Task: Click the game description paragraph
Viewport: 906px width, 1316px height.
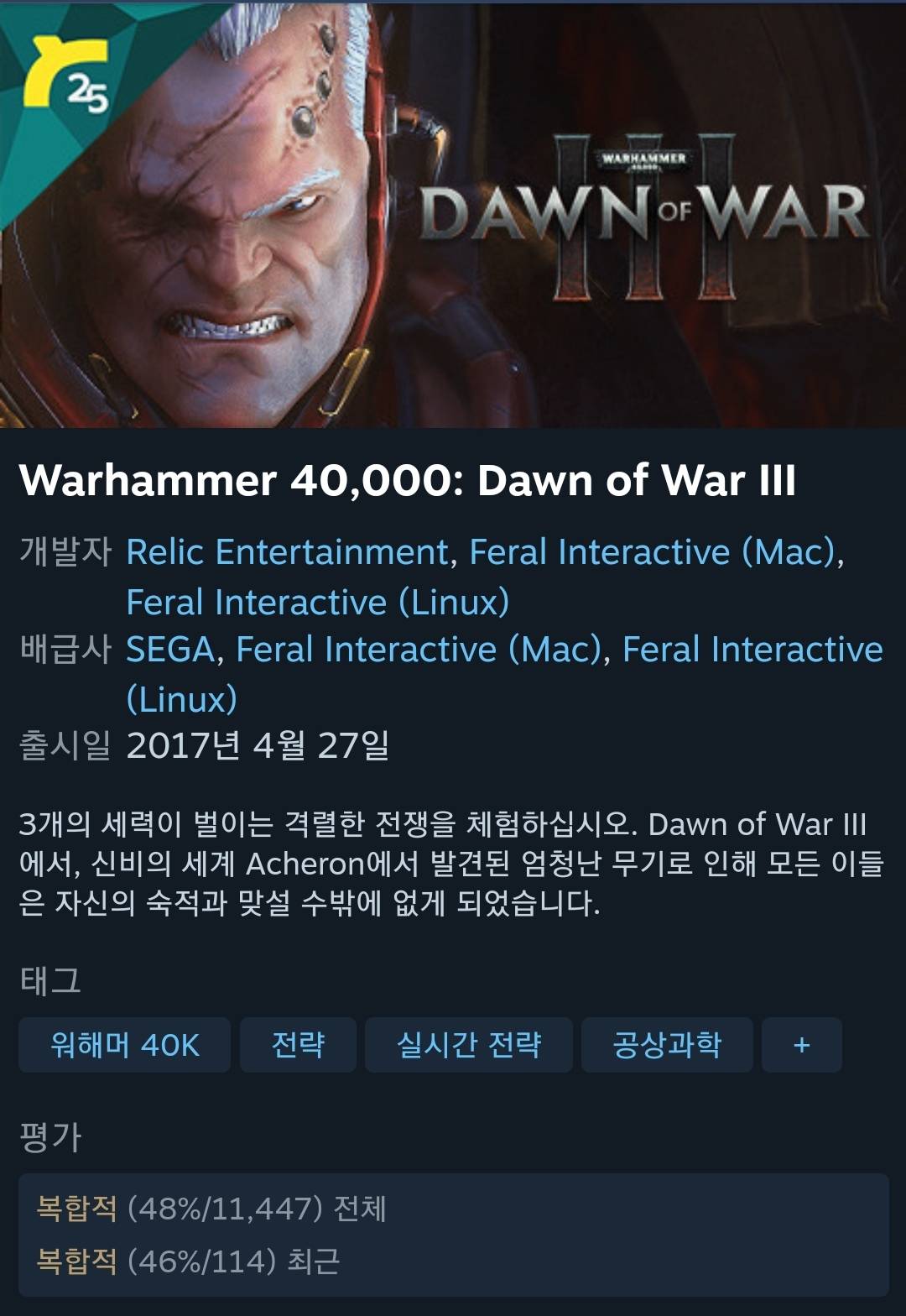Action: pos(451,864)
